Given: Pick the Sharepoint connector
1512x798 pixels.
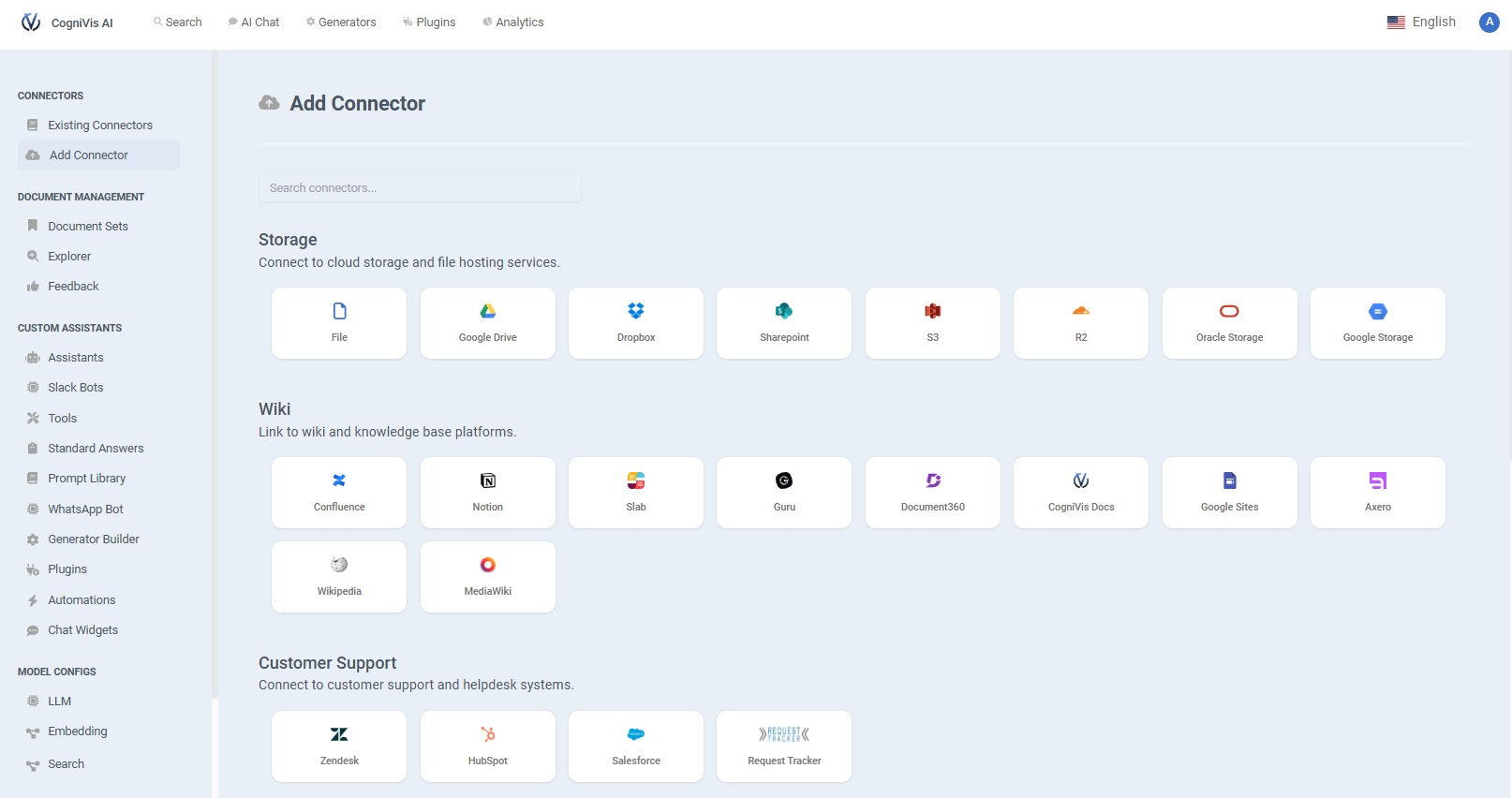Looking at the screenshot, I should (784, 323).
